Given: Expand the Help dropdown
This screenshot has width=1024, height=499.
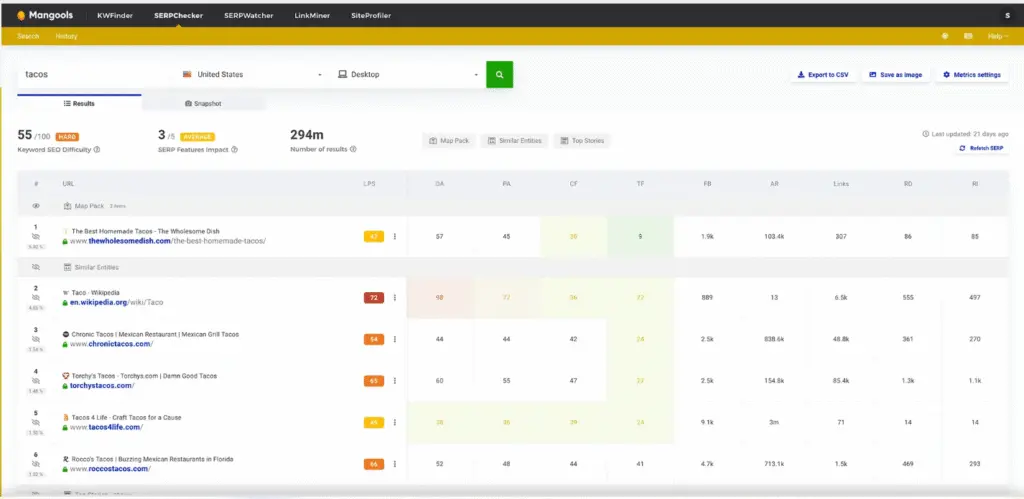Looking at the screenshot, I should tap(998, 37).
